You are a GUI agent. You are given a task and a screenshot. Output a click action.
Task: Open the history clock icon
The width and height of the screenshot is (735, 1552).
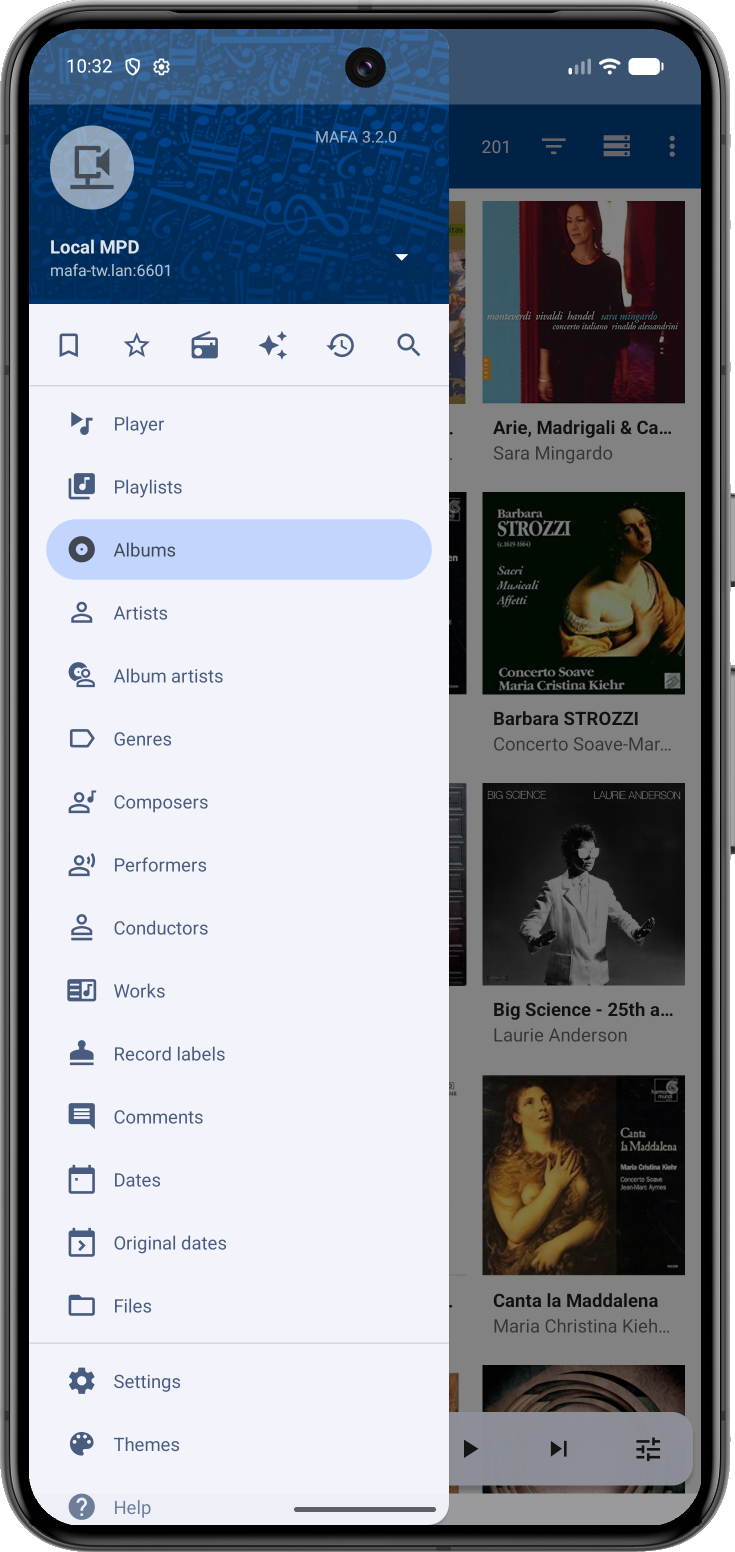tap(341, 346)
